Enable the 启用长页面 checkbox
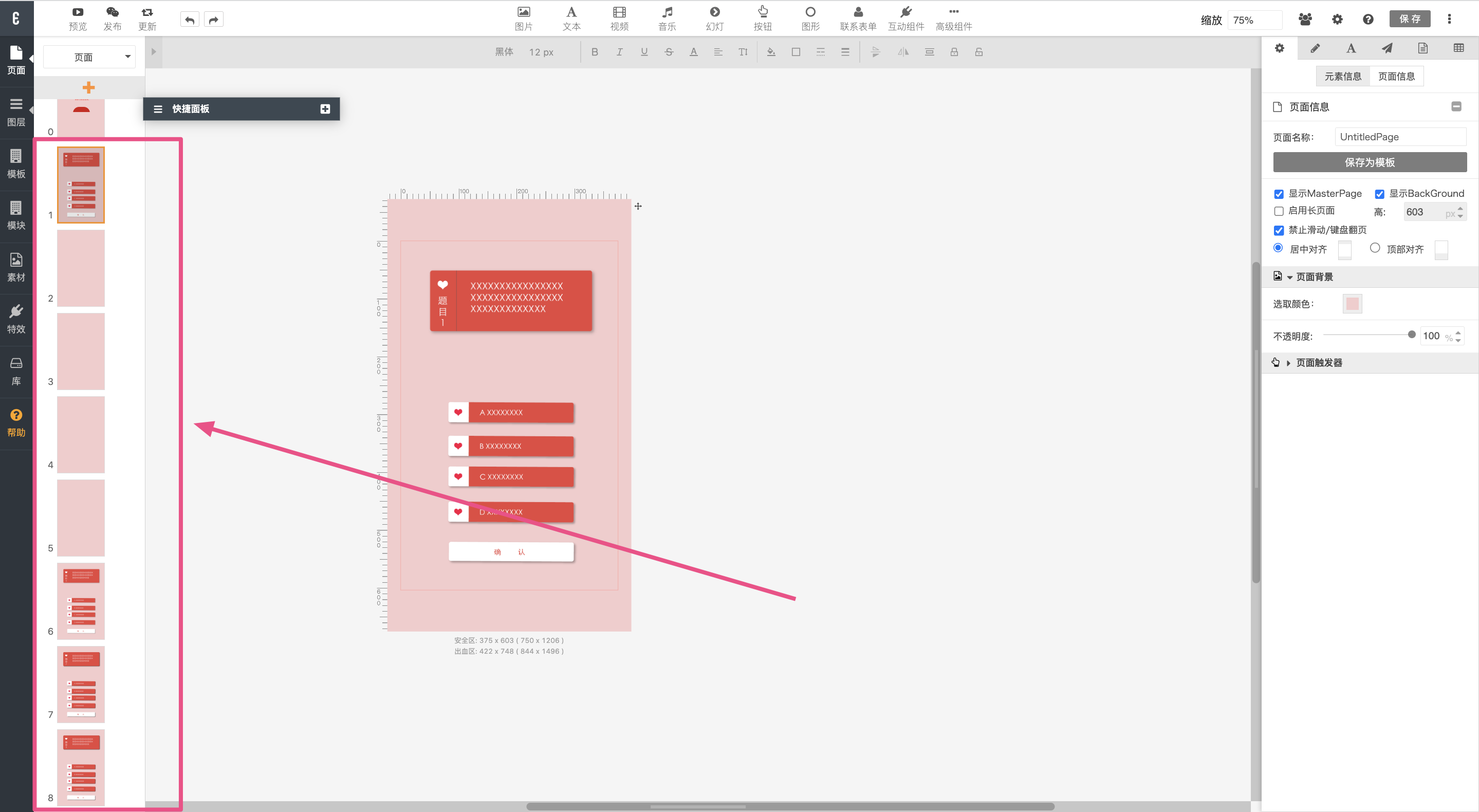This screenshot has width=1479, height=812. click(x=1279, y=211)
